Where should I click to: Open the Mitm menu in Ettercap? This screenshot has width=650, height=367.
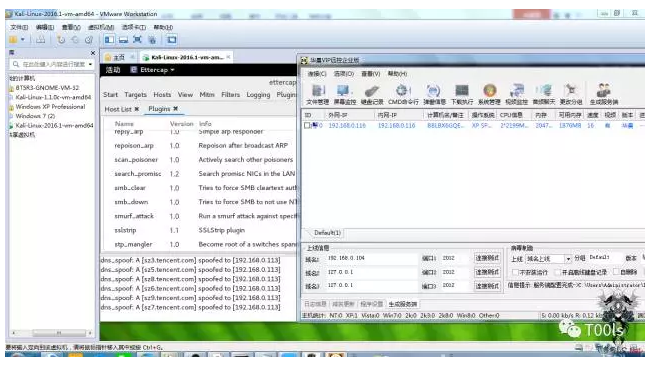click(x=207, y=95)
